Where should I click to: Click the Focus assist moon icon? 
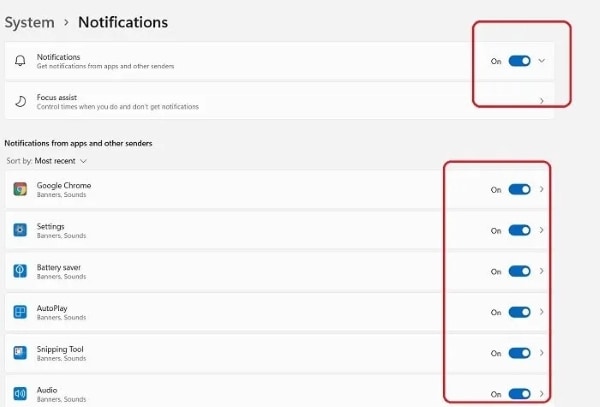[20, 101]
